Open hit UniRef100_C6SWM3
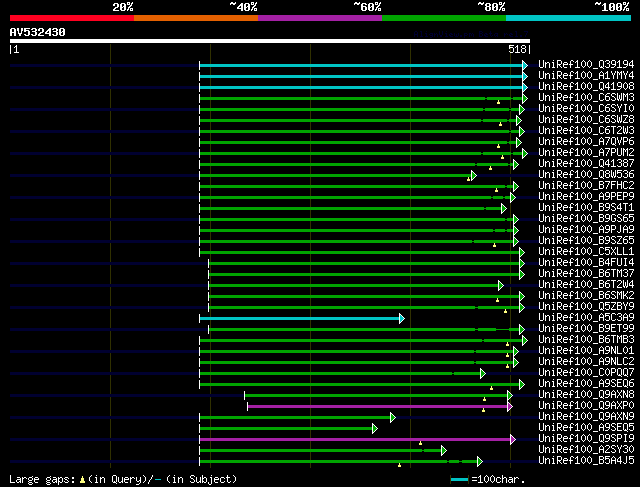The image size is (640, 487). (x=586, y=98)
